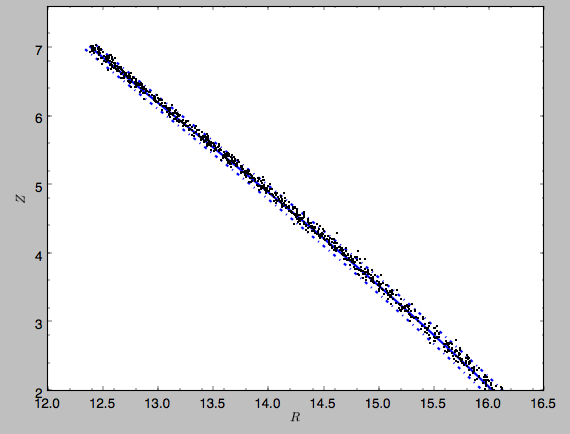570x434 pixels.
Task: Click the 16.5 x-axis tick label
Action: point(543,403)
